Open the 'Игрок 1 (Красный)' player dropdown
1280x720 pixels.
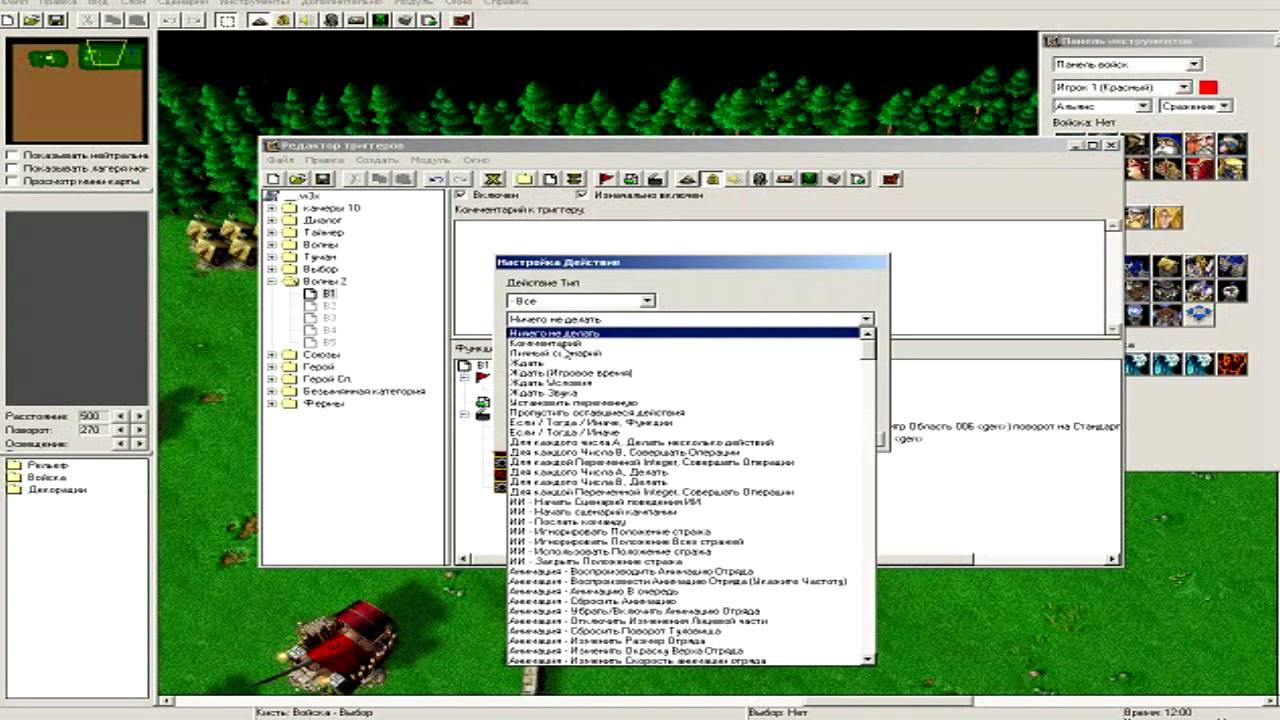click(1123, 87)
